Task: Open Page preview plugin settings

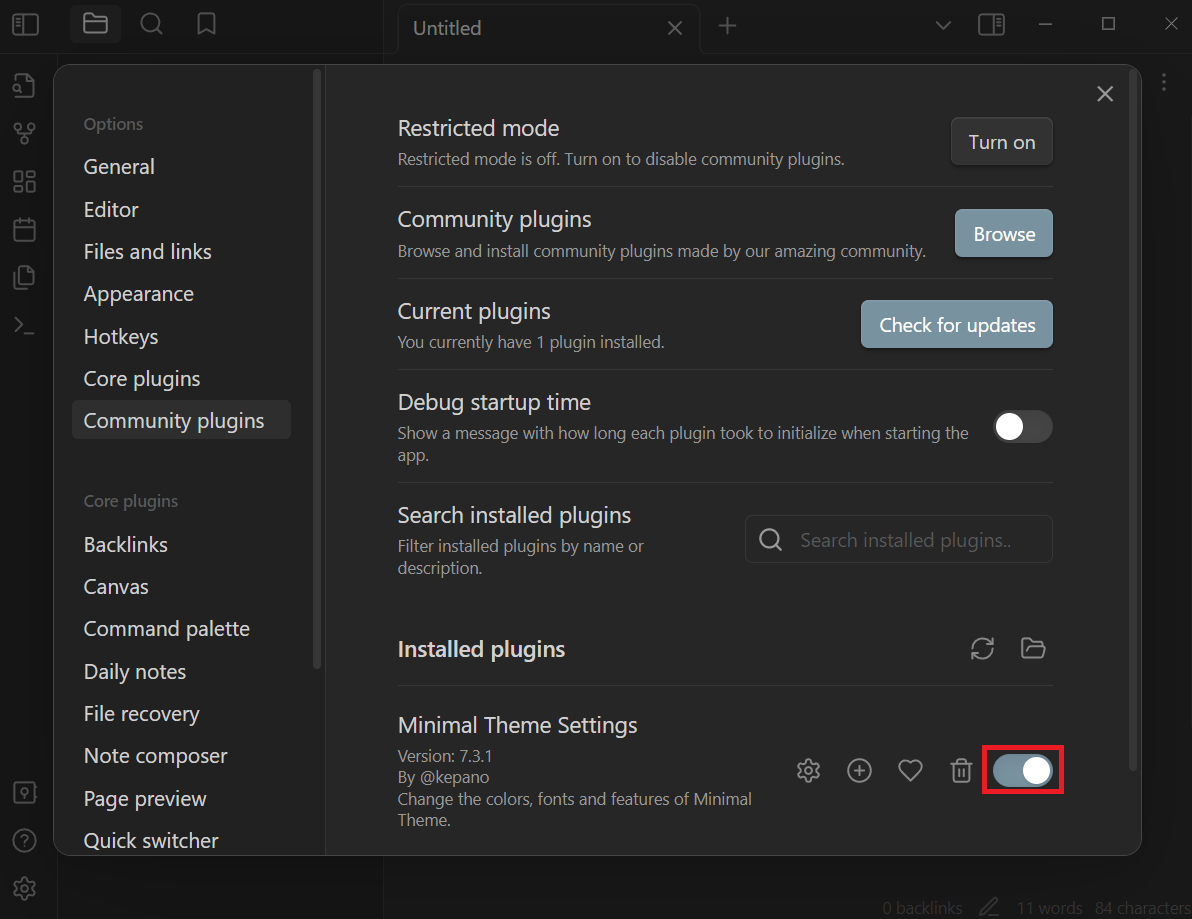Action: [181, 798]
